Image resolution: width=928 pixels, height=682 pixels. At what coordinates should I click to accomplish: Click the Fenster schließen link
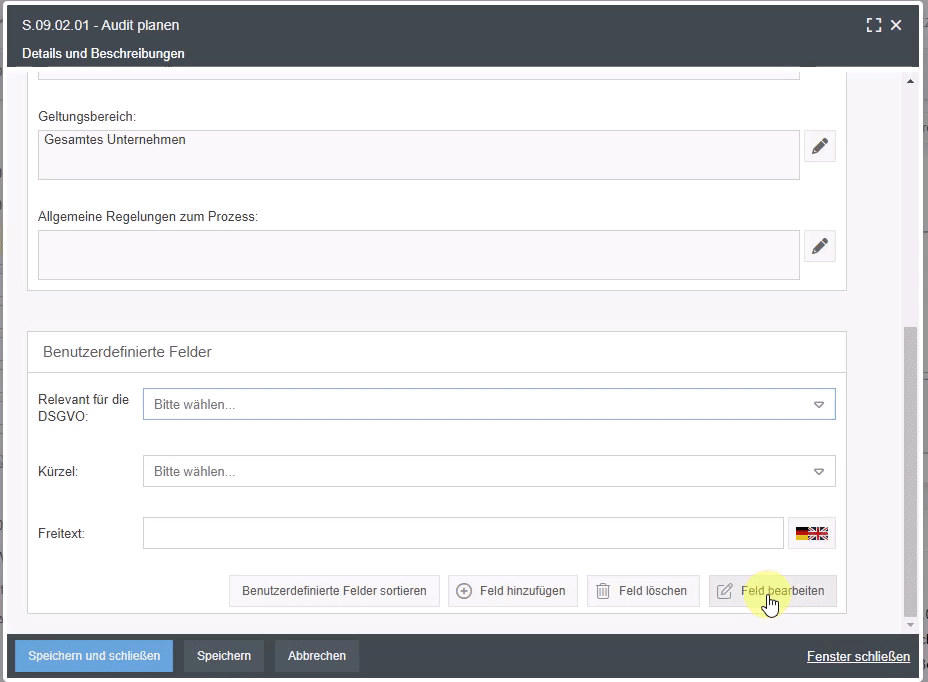[858, 656]
